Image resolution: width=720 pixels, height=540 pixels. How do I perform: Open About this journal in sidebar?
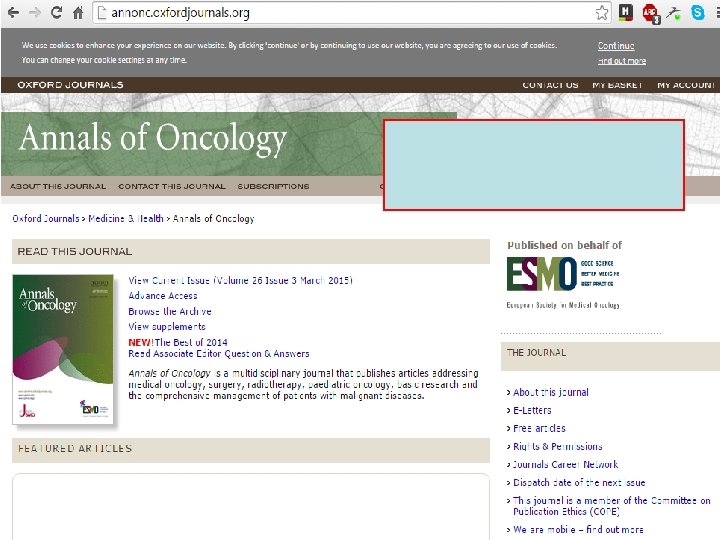551,392
